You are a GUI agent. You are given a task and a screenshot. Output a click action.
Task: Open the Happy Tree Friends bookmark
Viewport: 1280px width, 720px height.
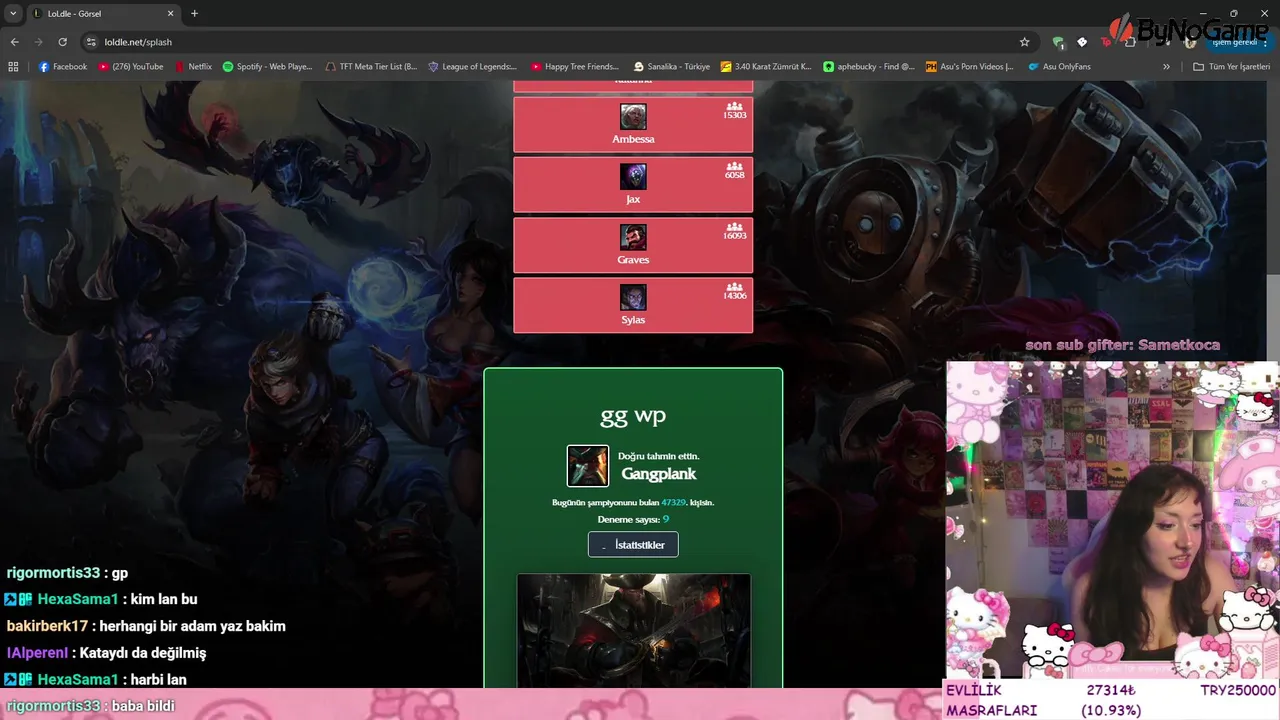pyautogui.click(x=575, y=67)
